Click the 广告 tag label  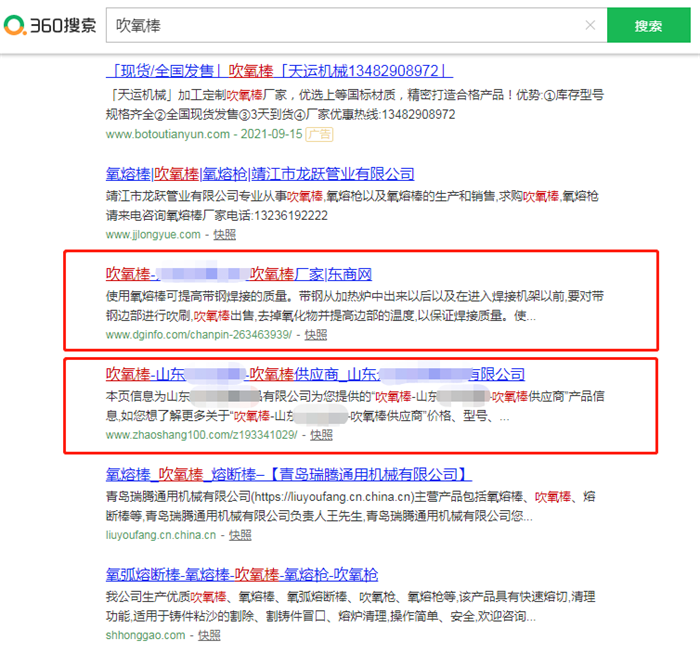tap(319, 134)
